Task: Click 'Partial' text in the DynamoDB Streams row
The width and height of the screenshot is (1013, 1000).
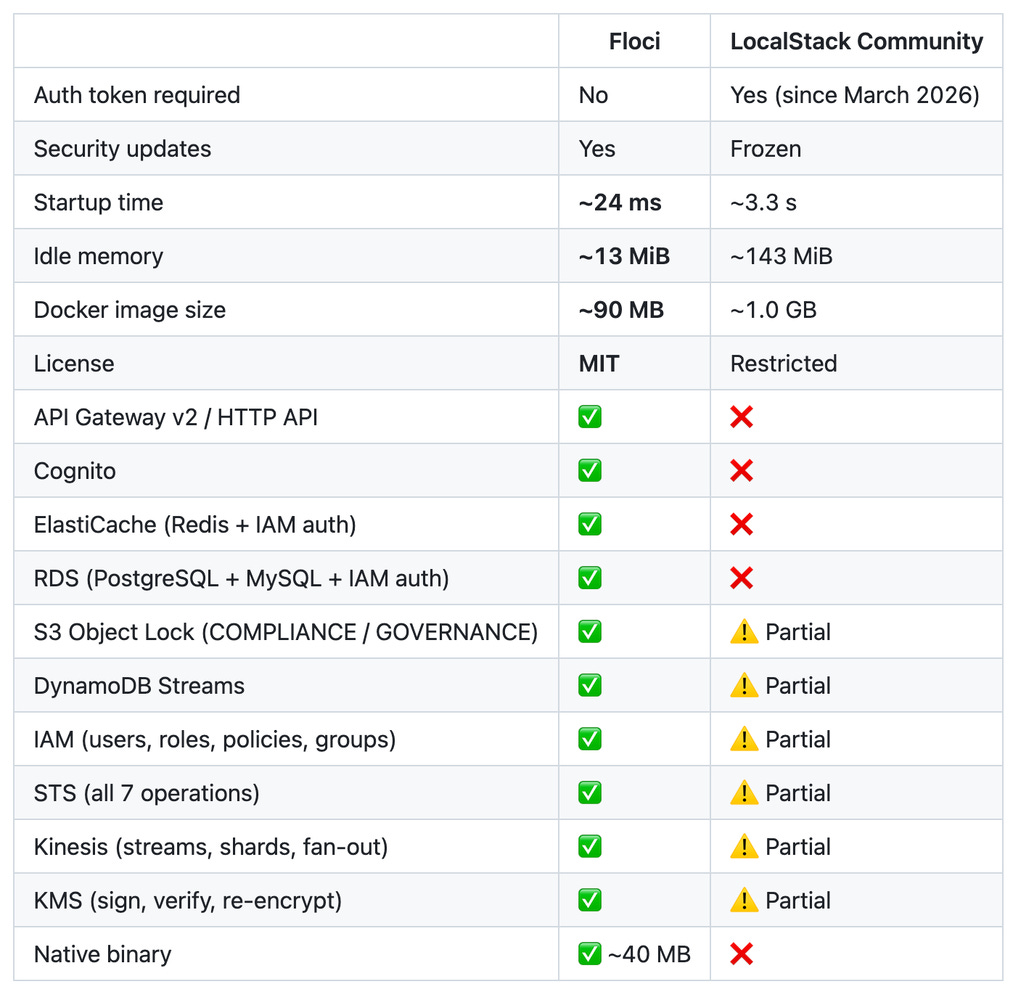Action: 798,685
